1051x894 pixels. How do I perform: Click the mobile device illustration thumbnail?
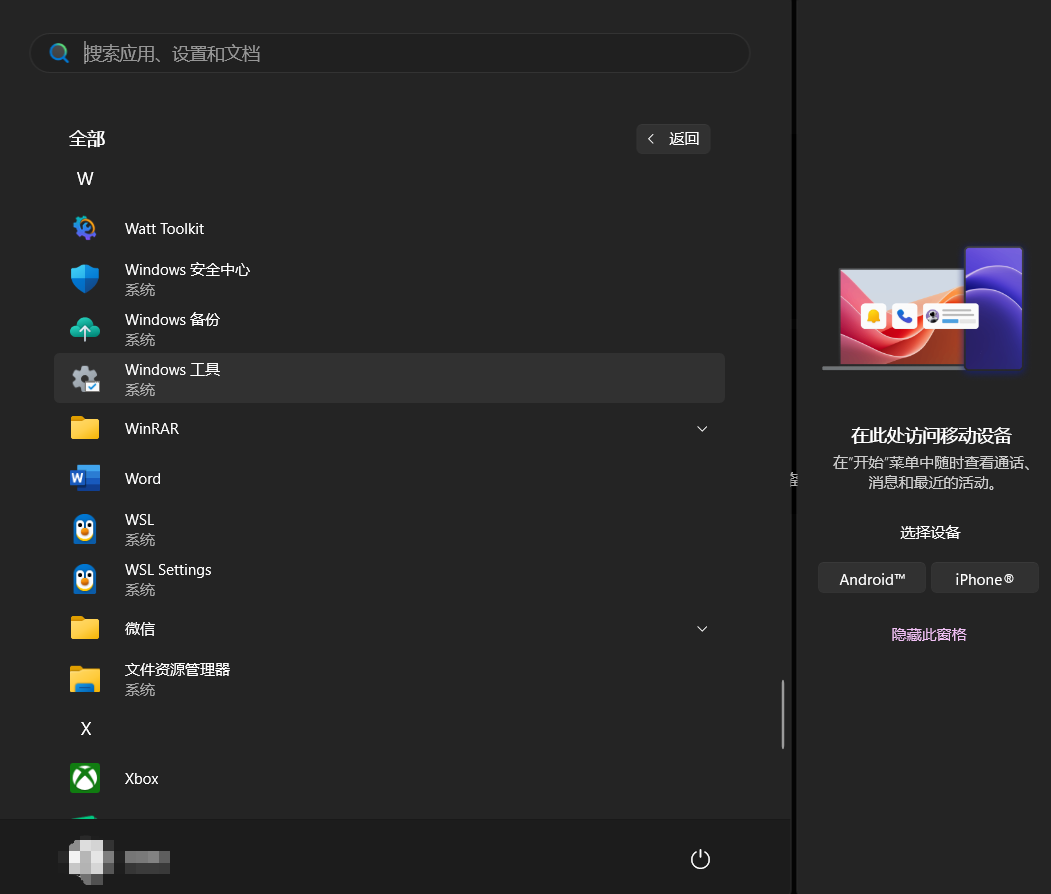click(x=924, y=308)
